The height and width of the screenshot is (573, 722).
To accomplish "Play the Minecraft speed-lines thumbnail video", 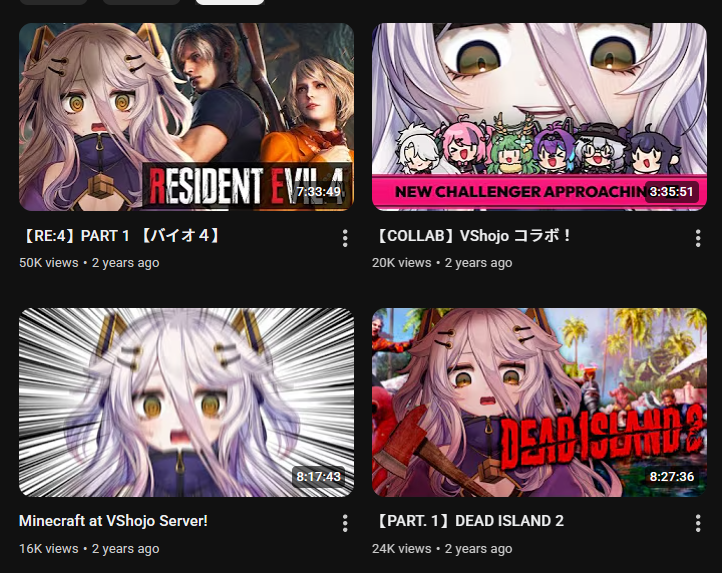I will pos(186,403).
